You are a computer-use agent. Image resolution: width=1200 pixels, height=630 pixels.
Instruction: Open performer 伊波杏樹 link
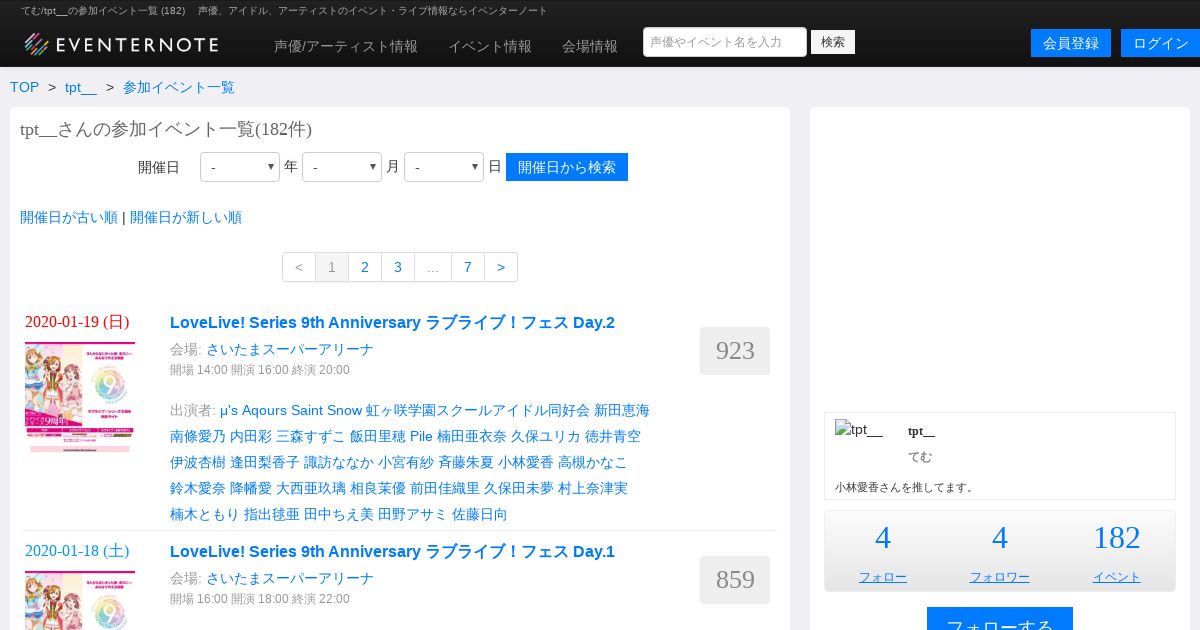[x=198, y=462]
